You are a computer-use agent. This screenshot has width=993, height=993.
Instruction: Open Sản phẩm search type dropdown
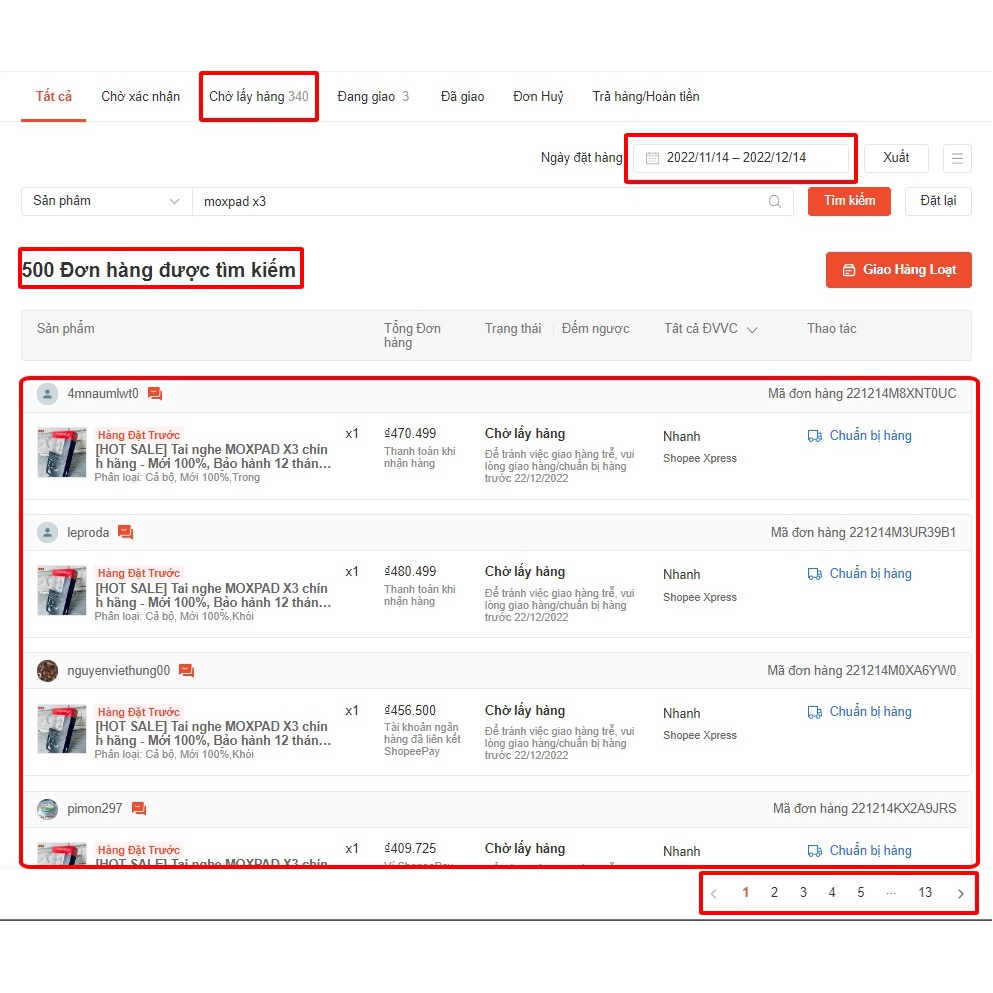(106, 201)
